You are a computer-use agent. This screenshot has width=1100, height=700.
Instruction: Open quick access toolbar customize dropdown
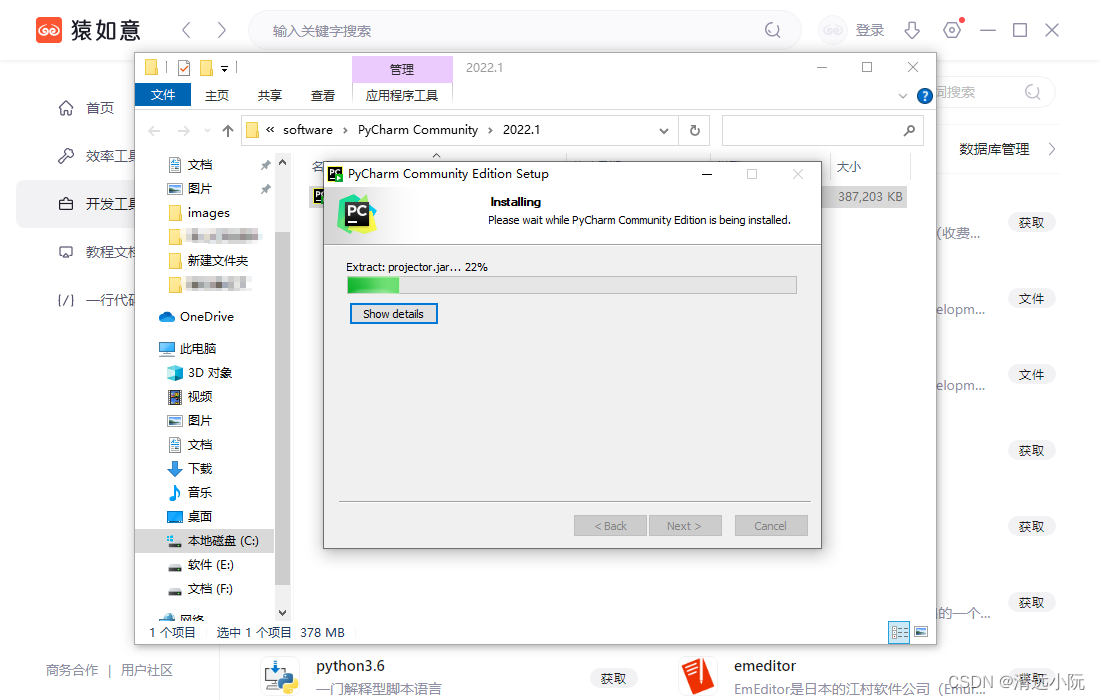[224, 69]
